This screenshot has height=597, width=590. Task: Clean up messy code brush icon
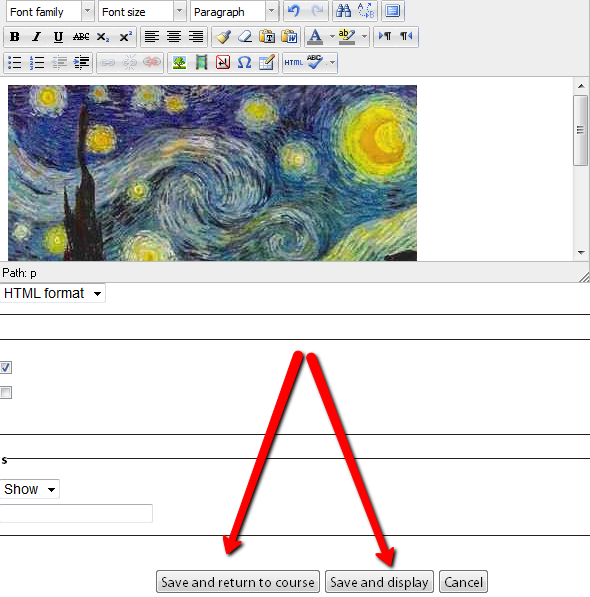click(x=223, y=37)
